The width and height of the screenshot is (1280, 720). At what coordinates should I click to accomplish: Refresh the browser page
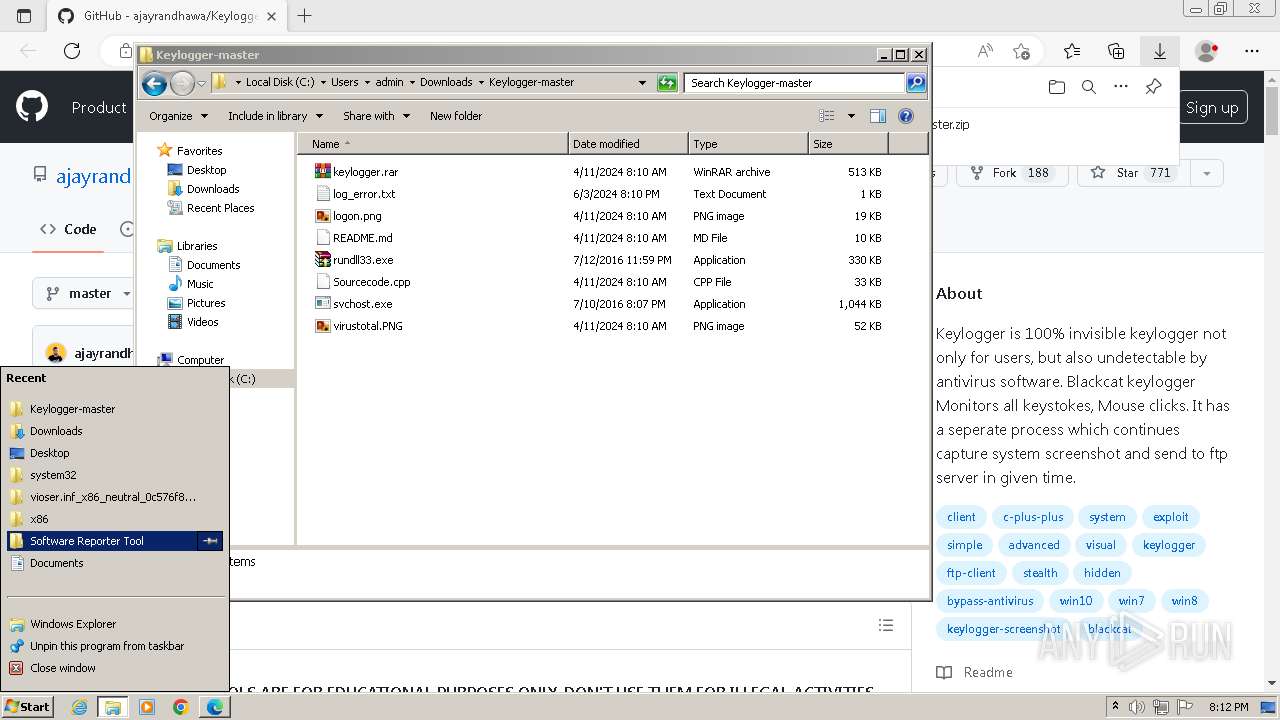pyautogui.click(x=72, y=51)
